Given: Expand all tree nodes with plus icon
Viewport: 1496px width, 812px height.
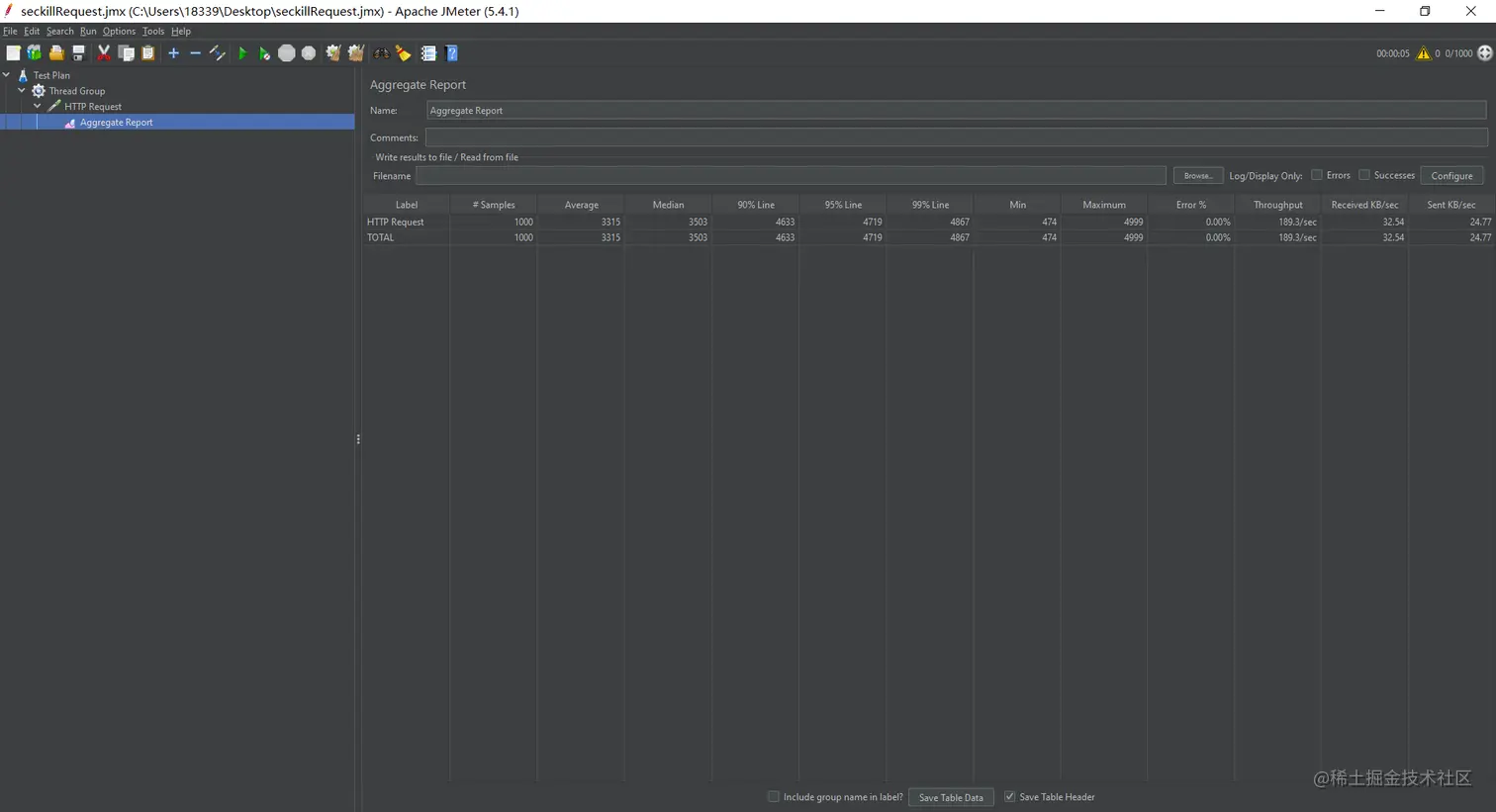Looking at the screenshot, I should pyautogui.click(x=173, y=53).
